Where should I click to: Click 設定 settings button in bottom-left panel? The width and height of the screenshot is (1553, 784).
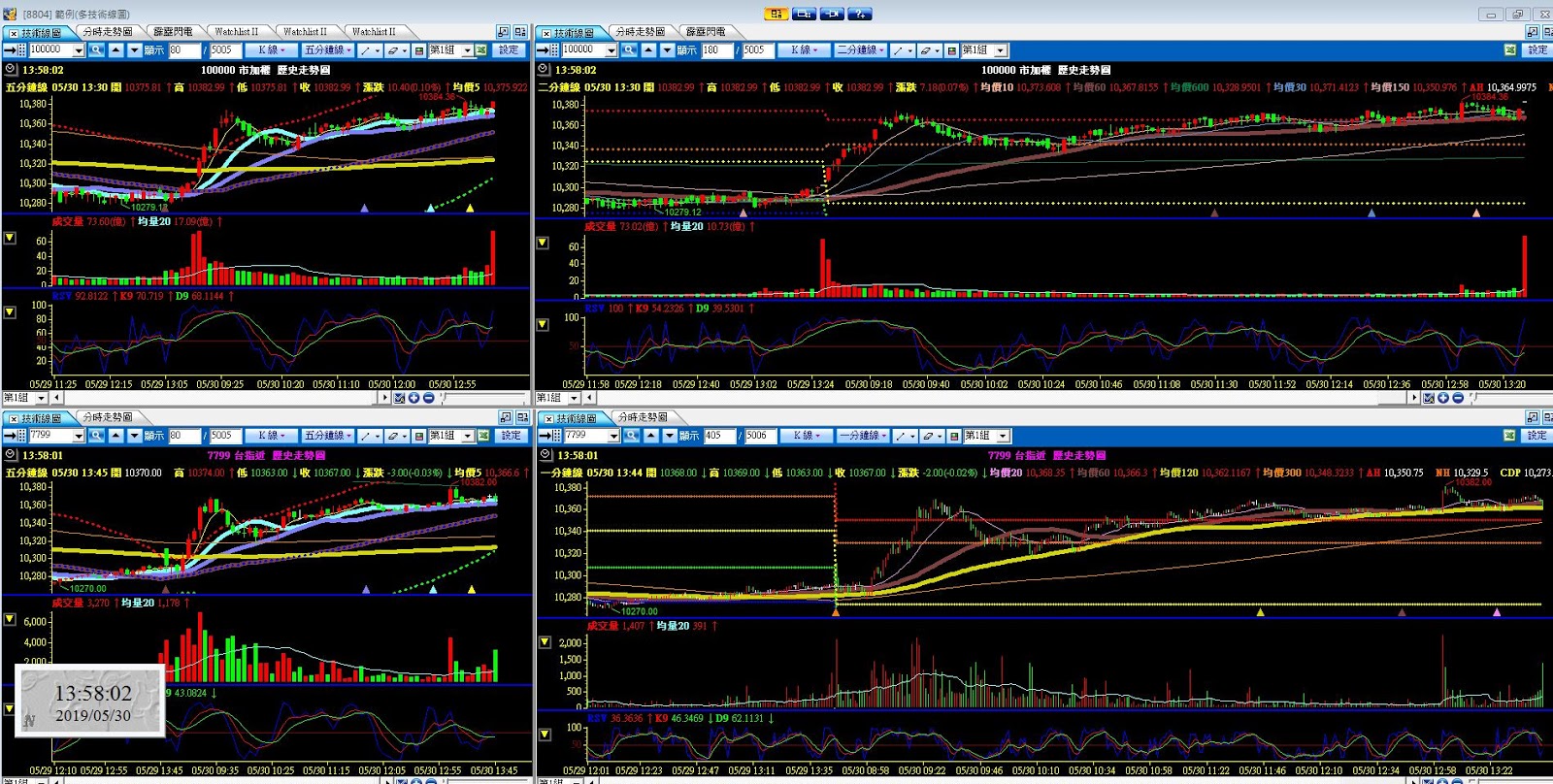click(511, 436)
